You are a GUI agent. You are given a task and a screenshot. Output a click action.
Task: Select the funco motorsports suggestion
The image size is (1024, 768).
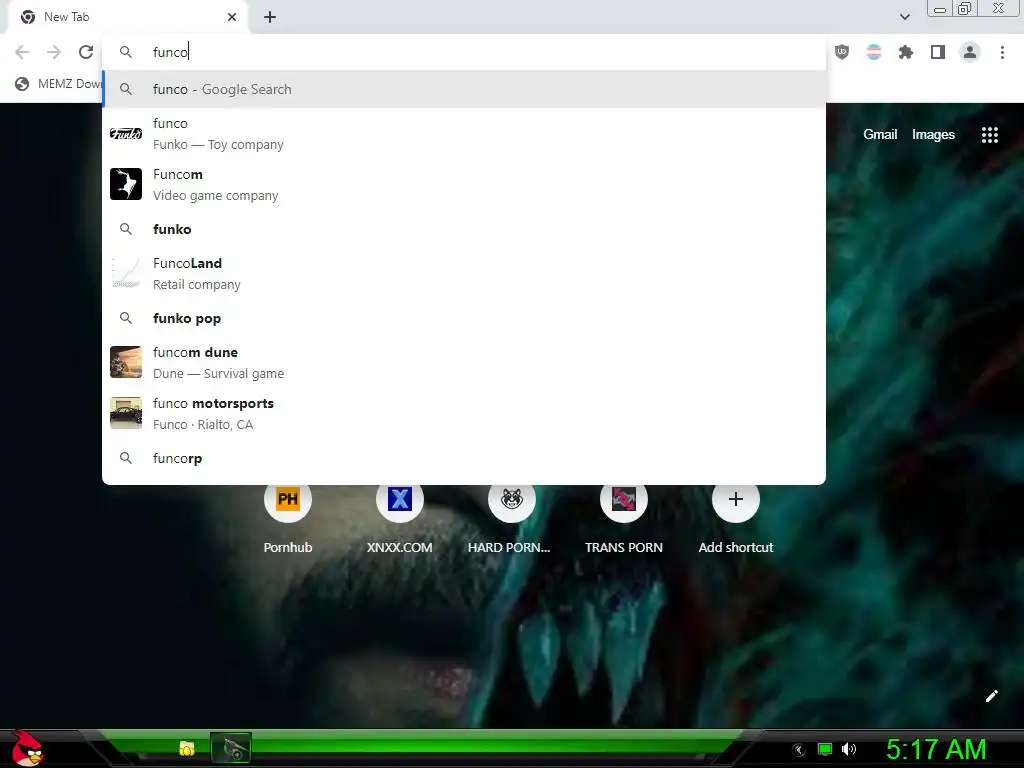pyautogui.click(x=464, y=413)
